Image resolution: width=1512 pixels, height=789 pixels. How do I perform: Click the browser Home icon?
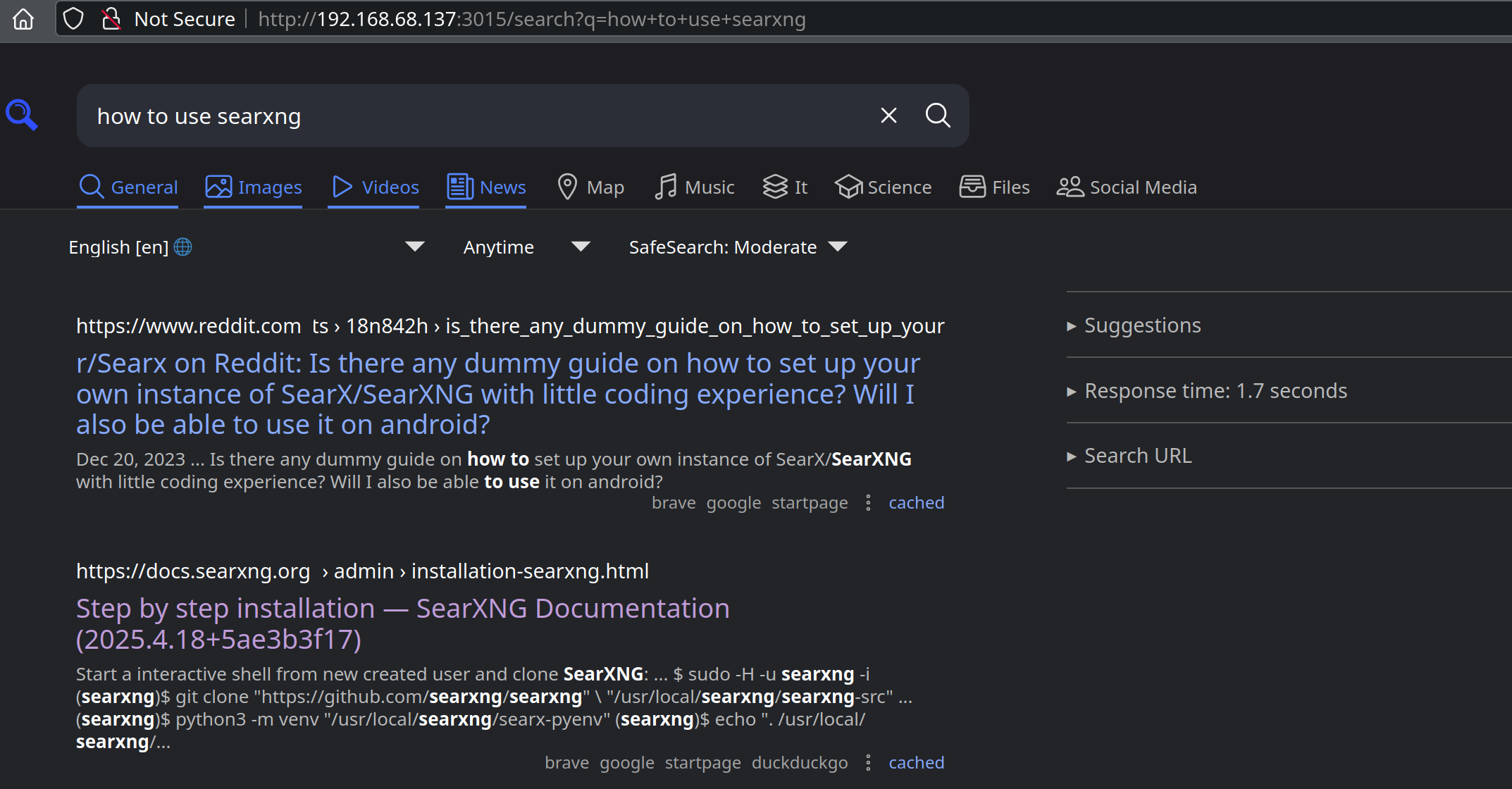[x=23, y=19]
